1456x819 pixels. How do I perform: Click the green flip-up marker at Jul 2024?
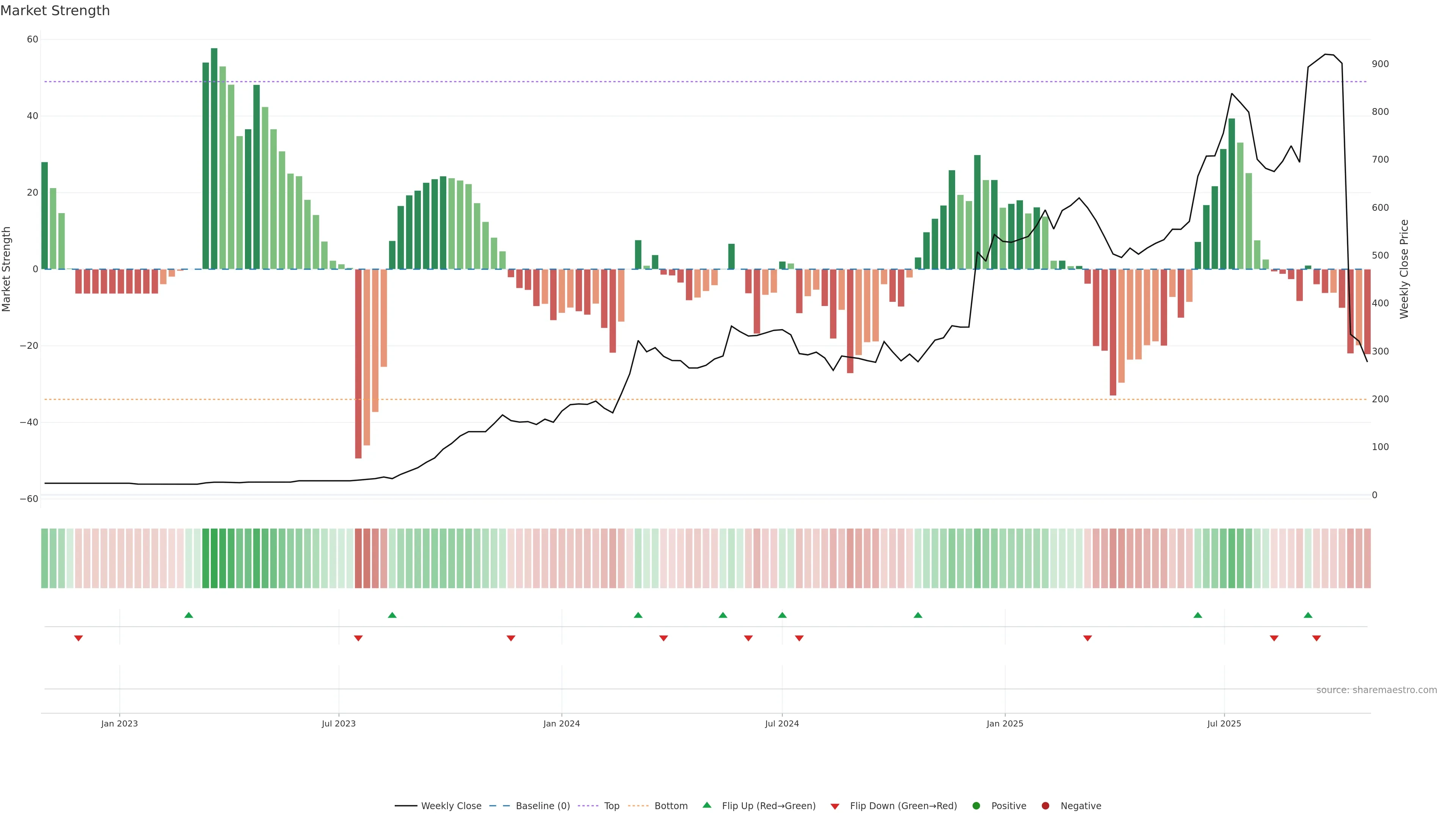pos(782,615)
